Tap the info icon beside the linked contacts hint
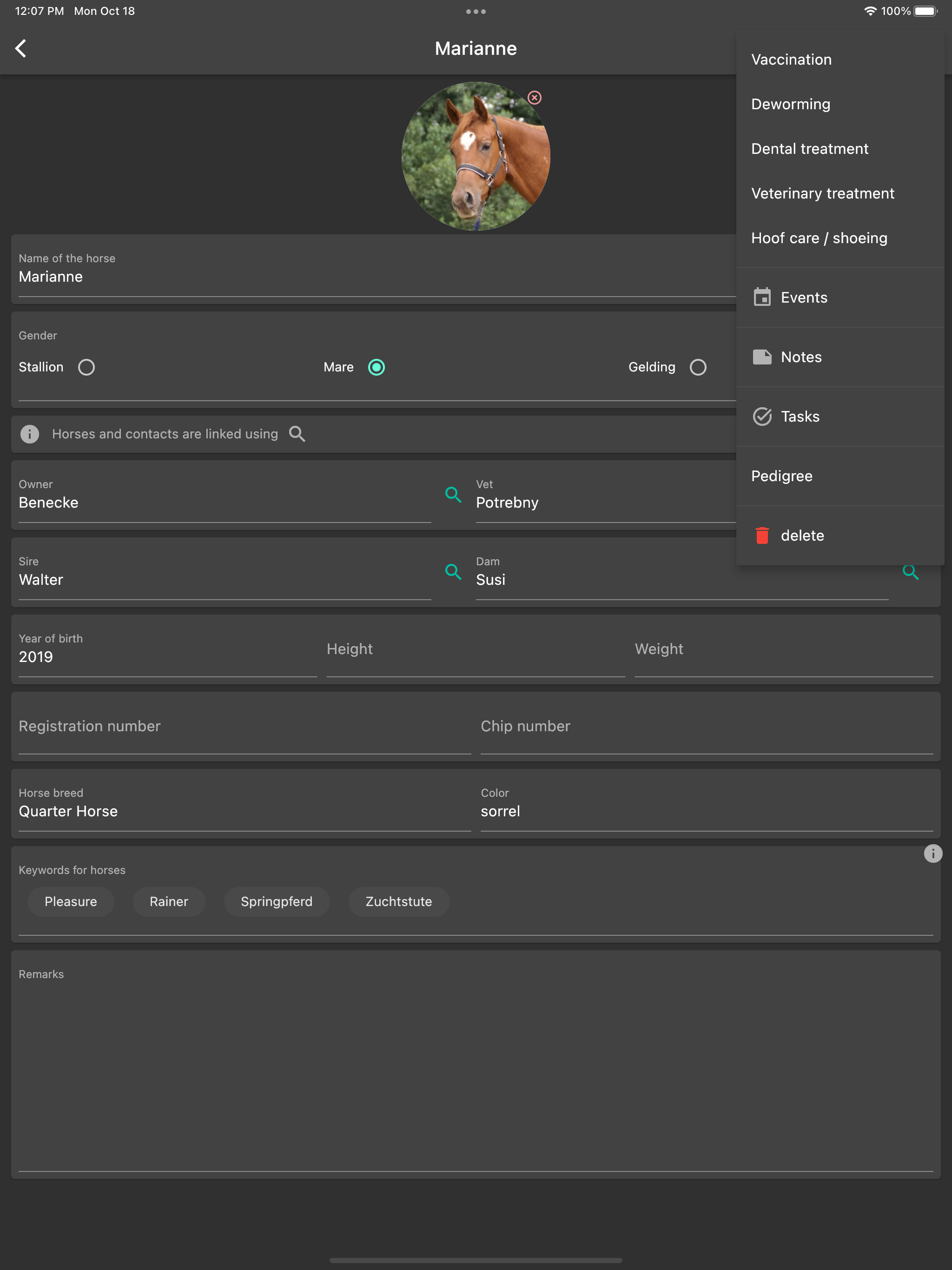Viewport: 952px width, 1270px height. tap(30, 434)
